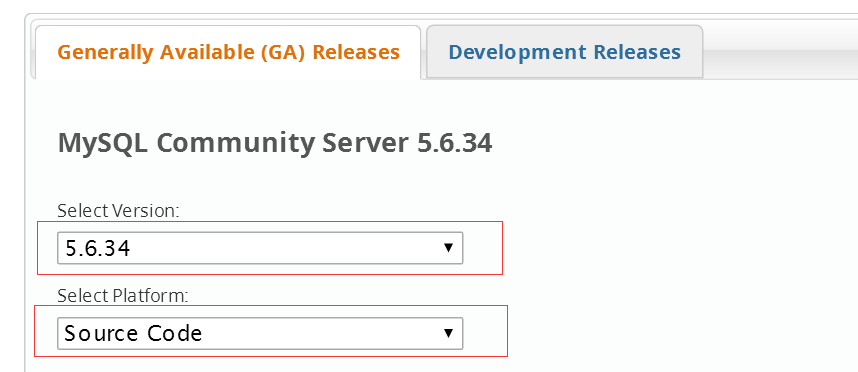Click the Select Version label
The image size is (858, 372).
click(118, 211)
